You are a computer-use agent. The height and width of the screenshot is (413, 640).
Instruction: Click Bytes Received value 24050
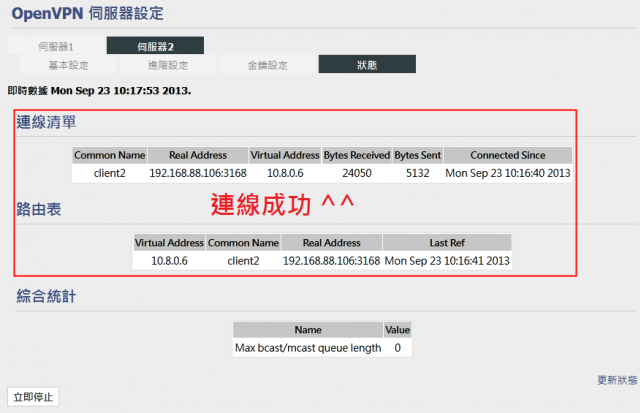click(357, 173)
